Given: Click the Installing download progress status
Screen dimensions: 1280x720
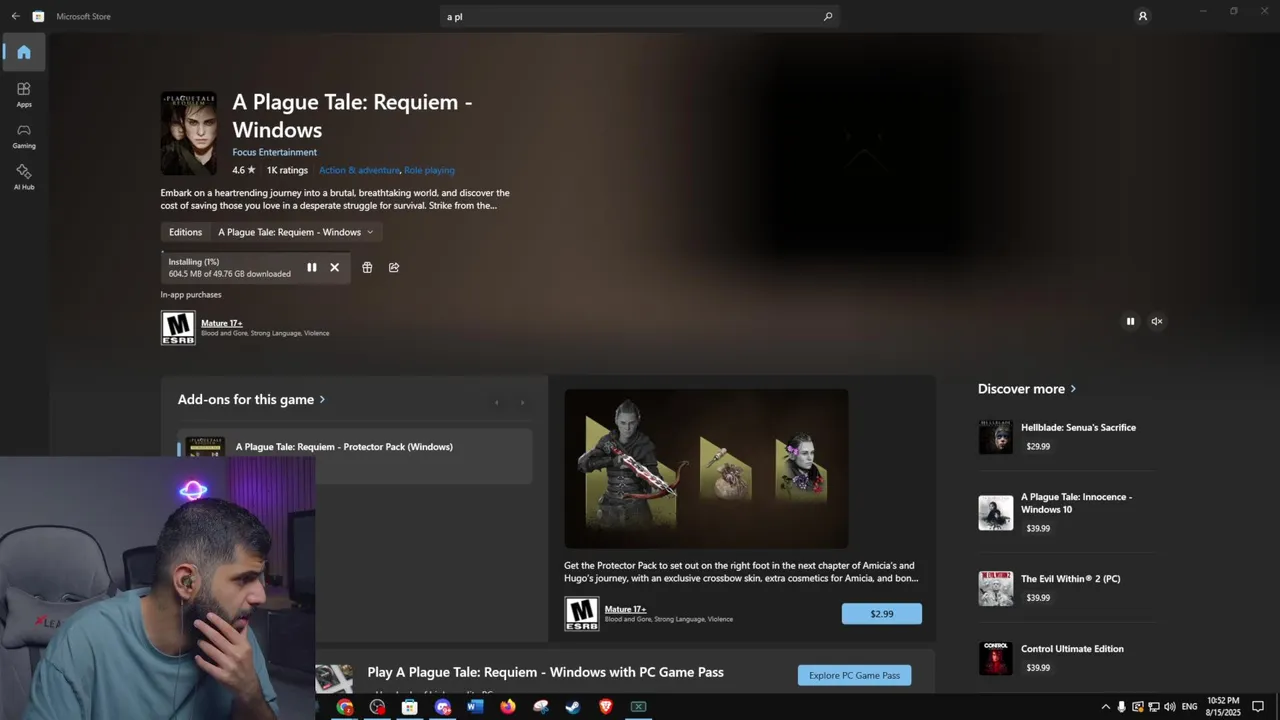Looking at the screenshot, I should click(230, 267).
